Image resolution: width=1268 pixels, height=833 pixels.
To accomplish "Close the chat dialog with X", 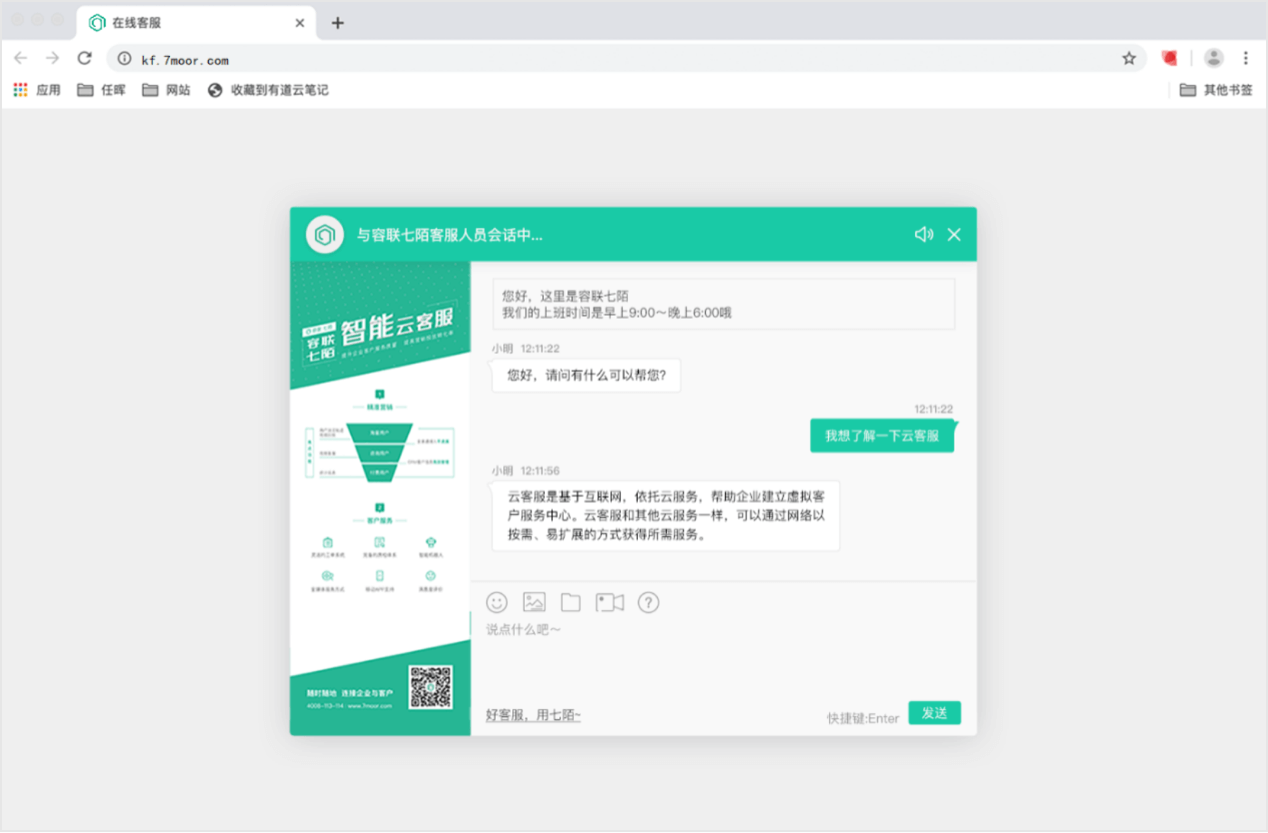I will click(954, 234).
